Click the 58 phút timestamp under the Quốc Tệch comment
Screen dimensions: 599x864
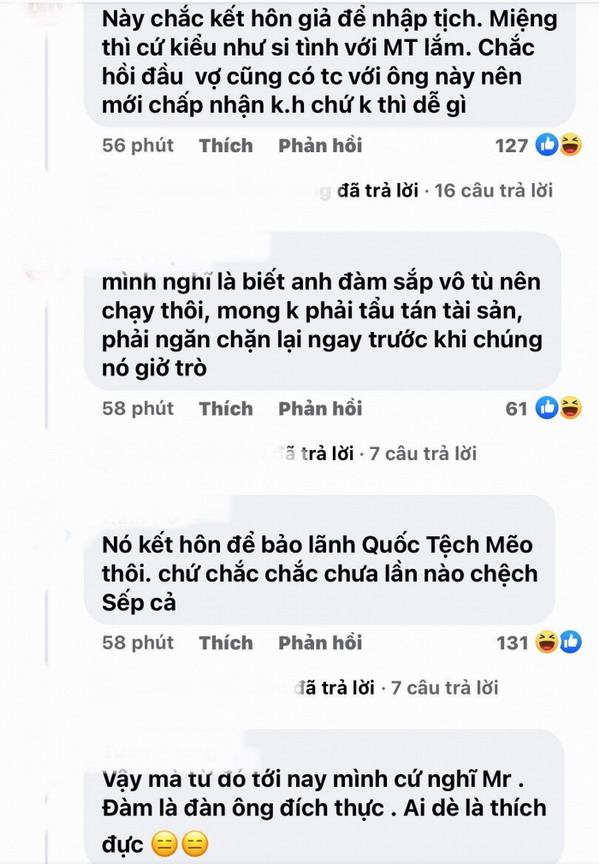click(x=138, y=642)
